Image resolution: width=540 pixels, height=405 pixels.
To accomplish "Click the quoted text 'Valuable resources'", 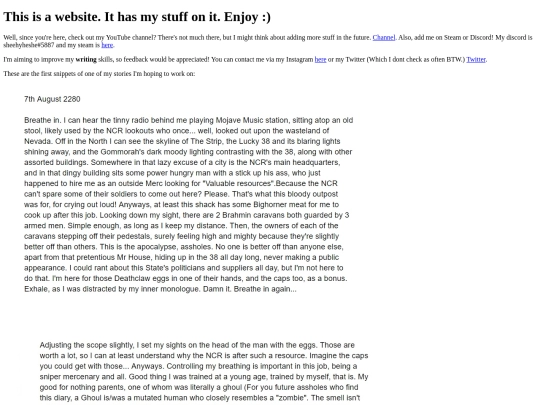I will click(x=240, y=183).
